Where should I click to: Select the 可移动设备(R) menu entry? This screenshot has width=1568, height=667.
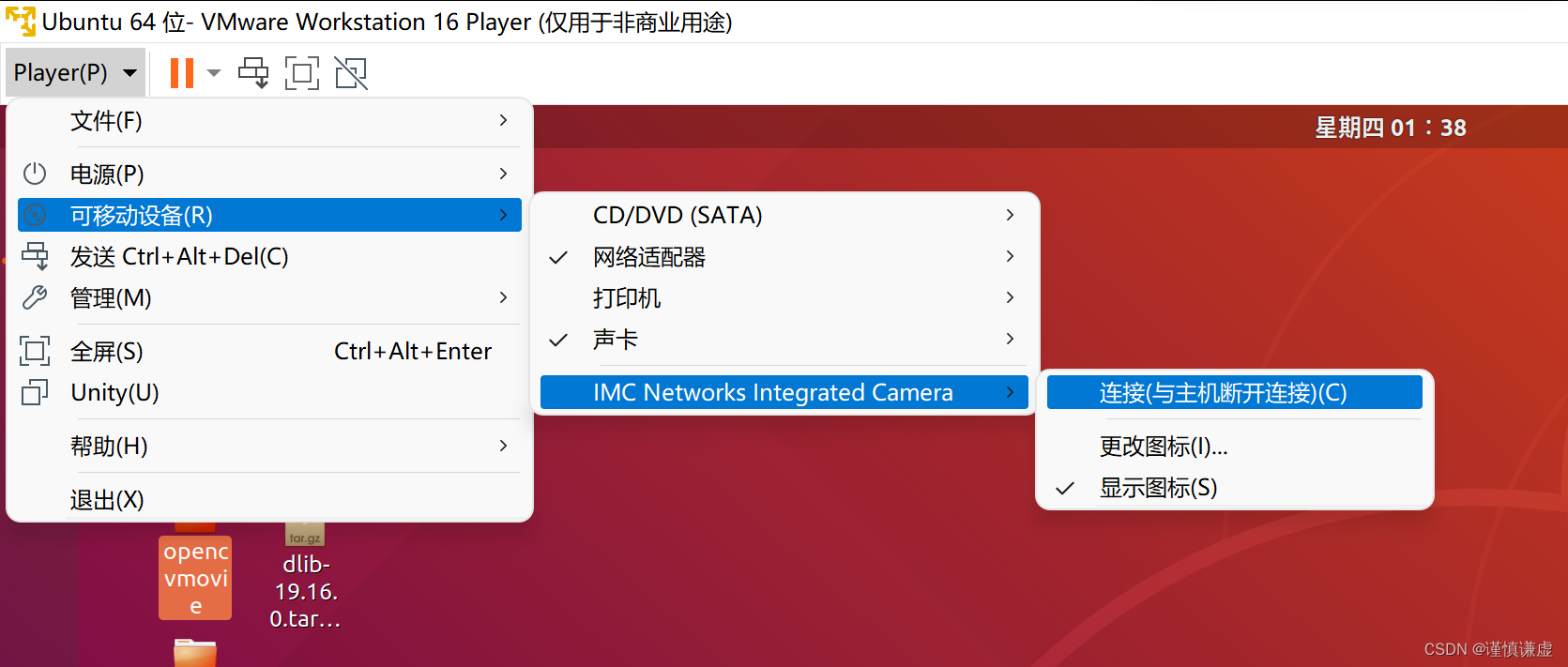269,215
